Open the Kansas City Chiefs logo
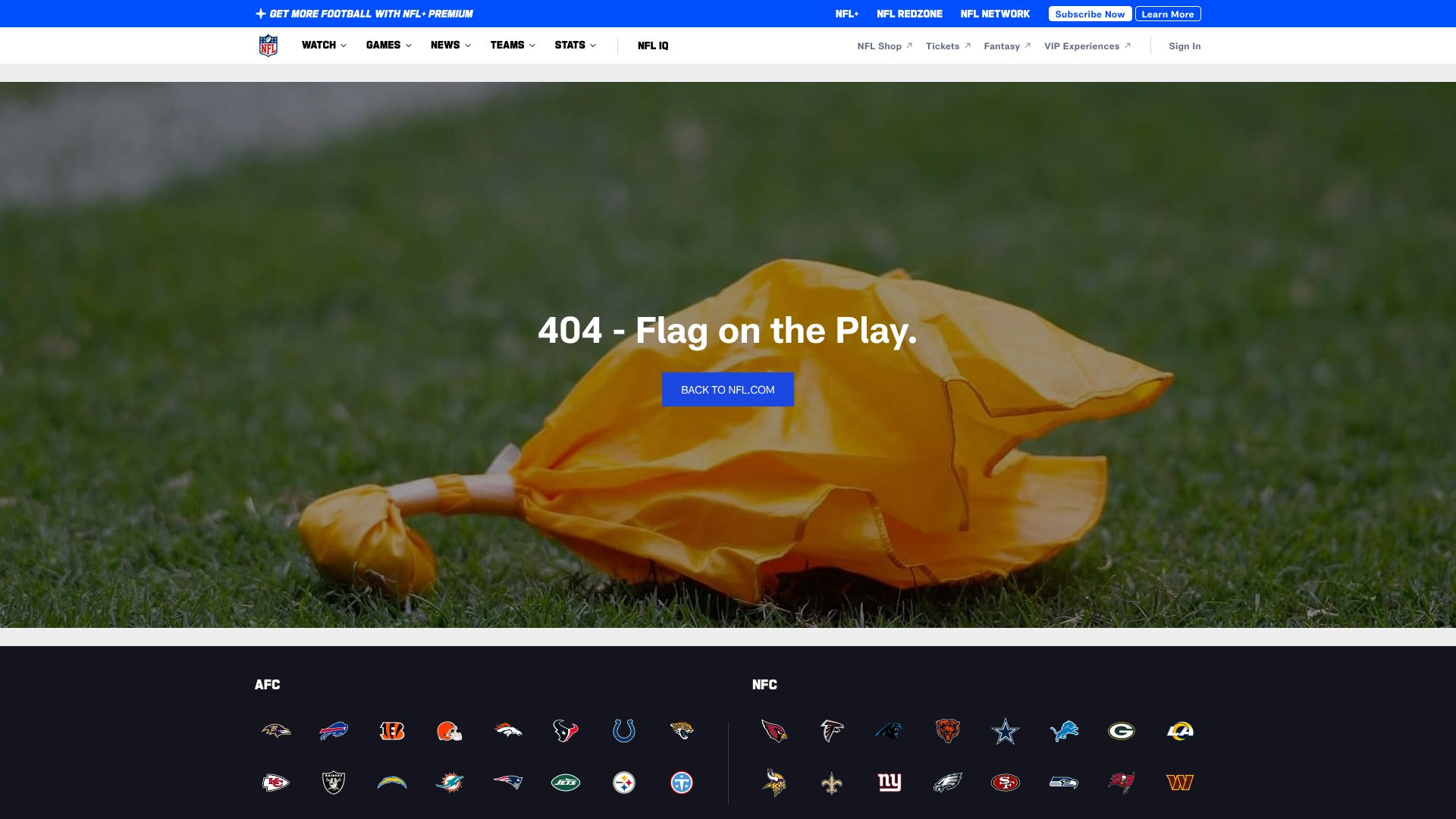The width and height of the screenshot is (1456, 819). pyautogui.click(x=275, y=783)
